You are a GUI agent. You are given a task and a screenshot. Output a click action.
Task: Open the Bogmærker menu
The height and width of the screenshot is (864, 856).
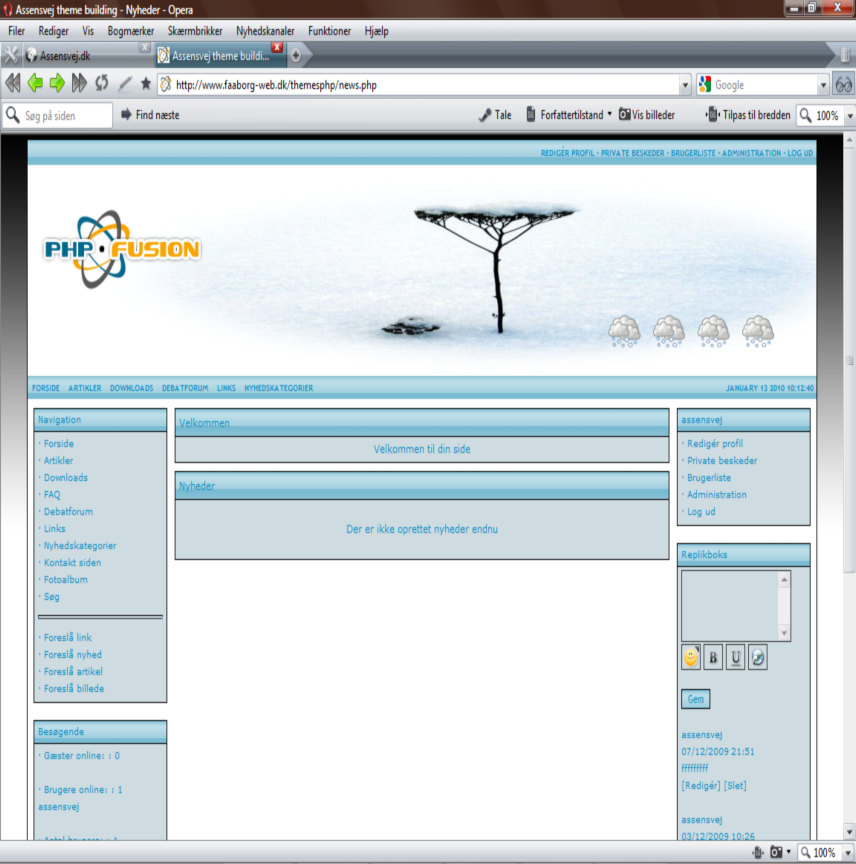130,31
